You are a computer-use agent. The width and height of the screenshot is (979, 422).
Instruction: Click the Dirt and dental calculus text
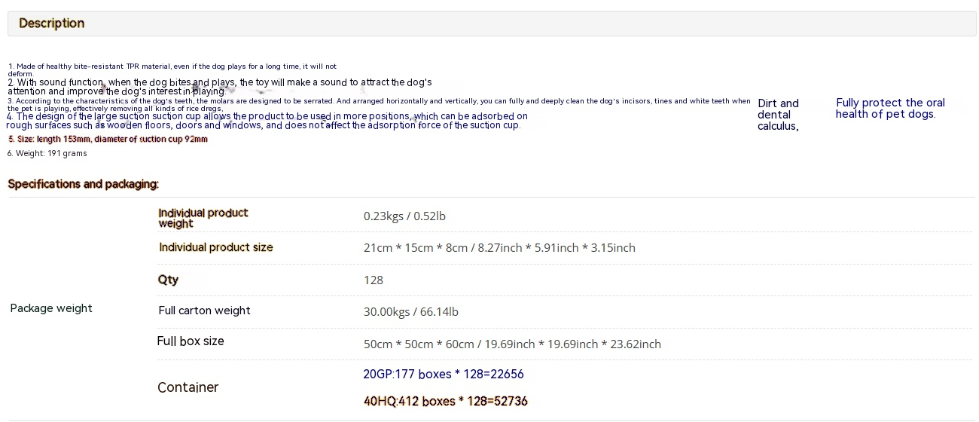(778, 115)
